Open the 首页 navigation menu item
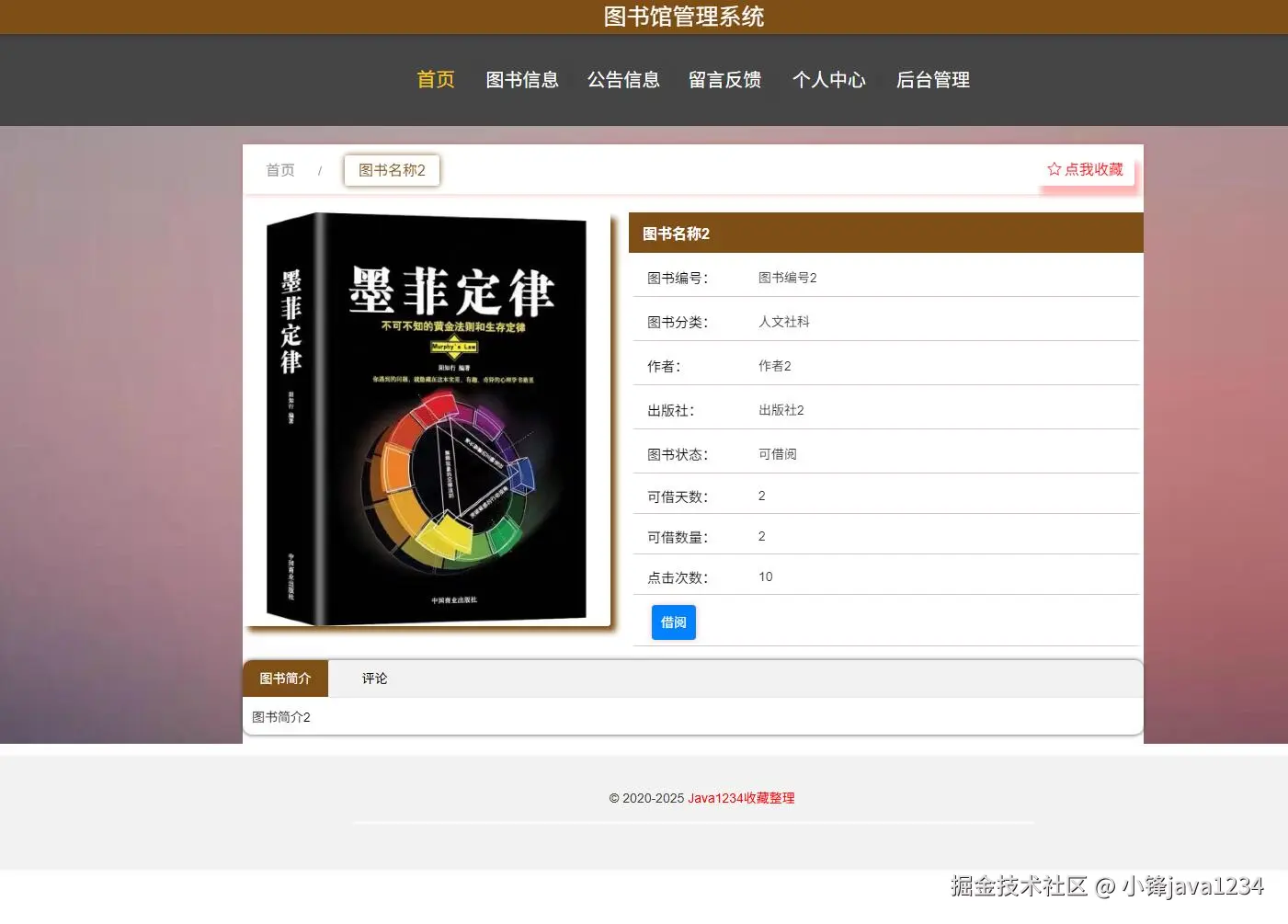This screenshot has width=1288, height=924. coord(436,80)
